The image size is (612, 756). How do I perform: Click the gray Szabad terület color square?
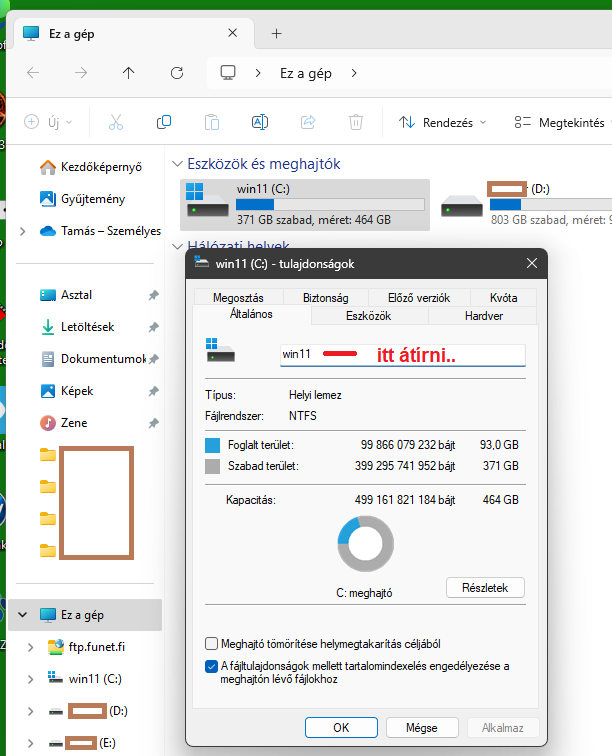point(212,466)
